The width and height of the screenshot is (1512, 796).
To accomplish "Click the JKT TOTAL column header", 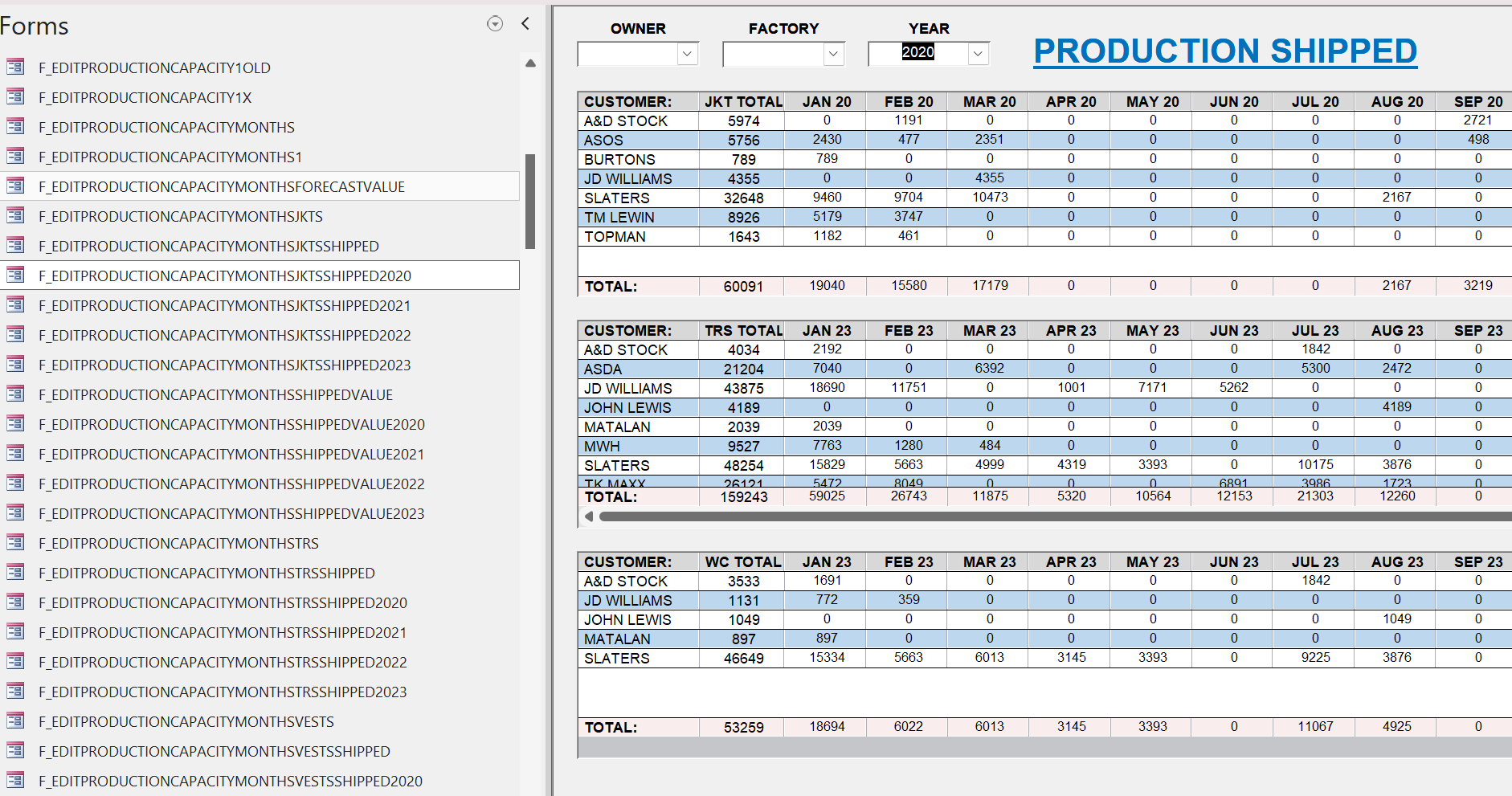I will click(x=743, y=101).
